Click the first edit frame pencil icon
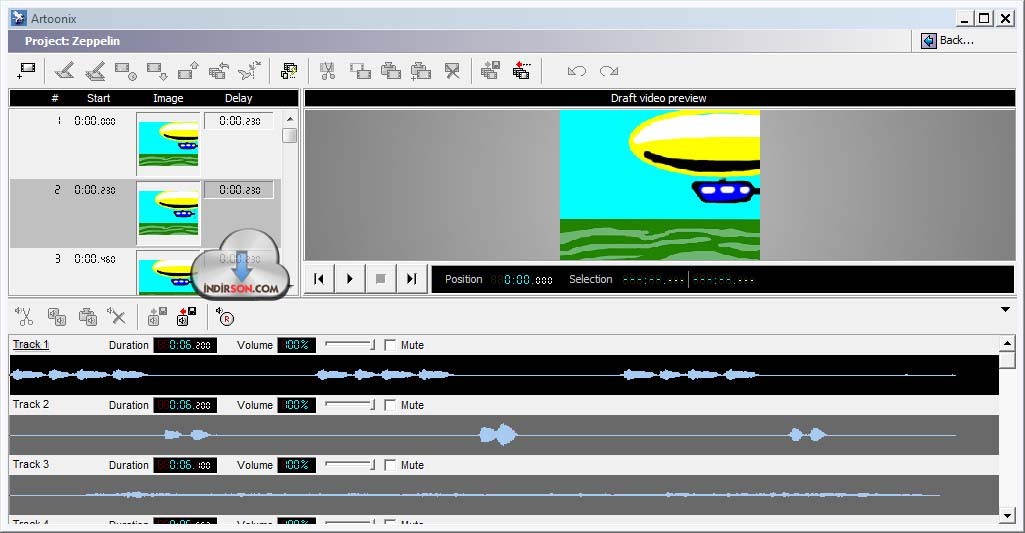The image size is (1025, 533). click(64, 71)
